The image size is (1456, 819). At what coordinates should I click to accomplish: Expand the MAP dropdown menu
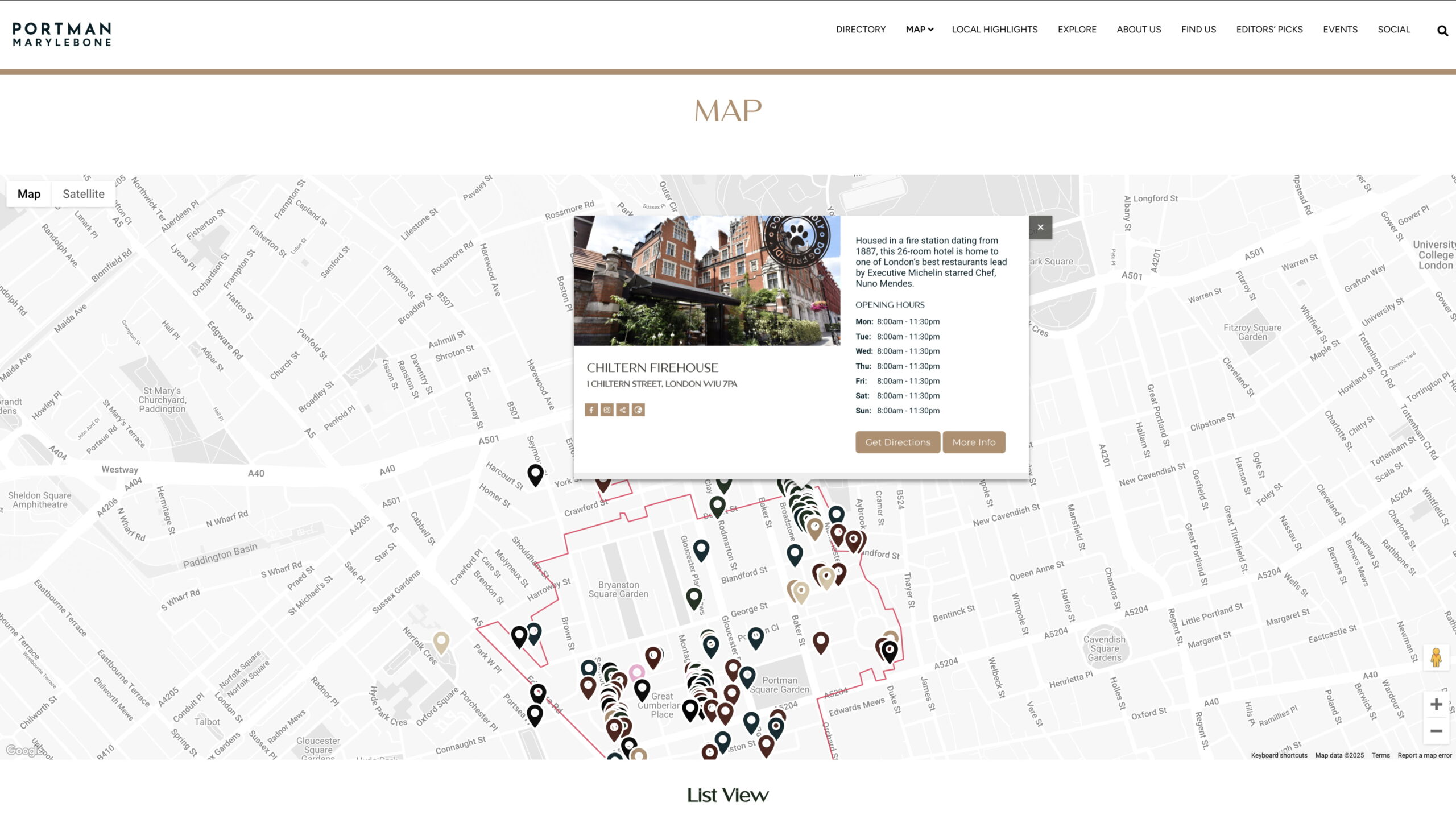919,30
